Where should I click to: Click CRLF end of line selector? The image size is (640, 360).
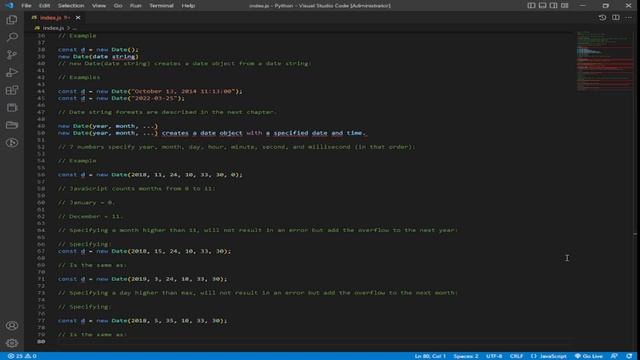[x=516, y=356]
